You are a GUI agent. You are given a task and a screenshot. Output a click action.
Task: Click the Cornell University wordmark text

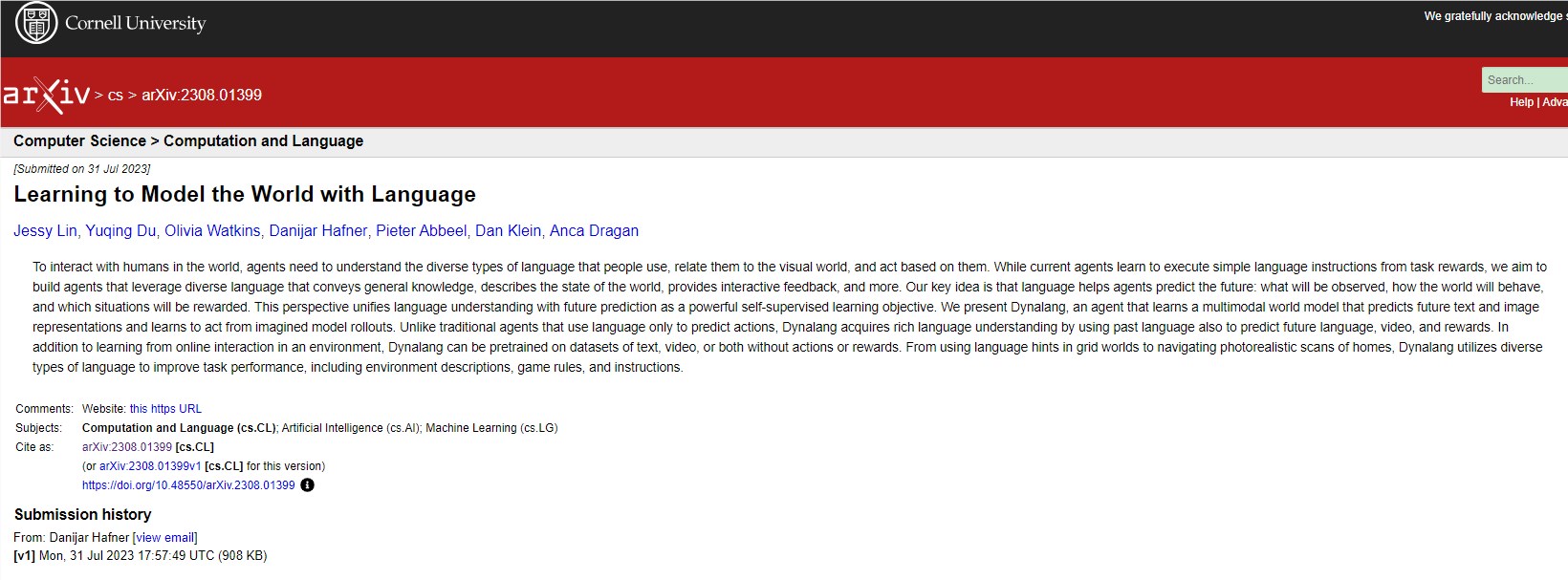(135, 24)
